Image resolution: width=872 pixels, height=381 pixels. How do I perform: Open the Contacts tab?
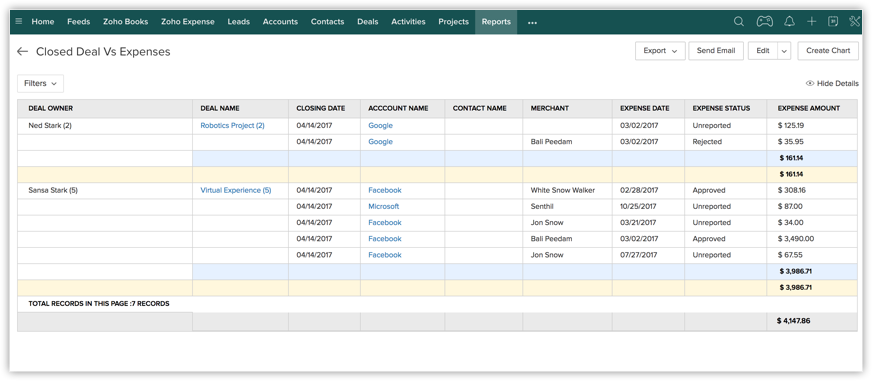pos(328,22)
